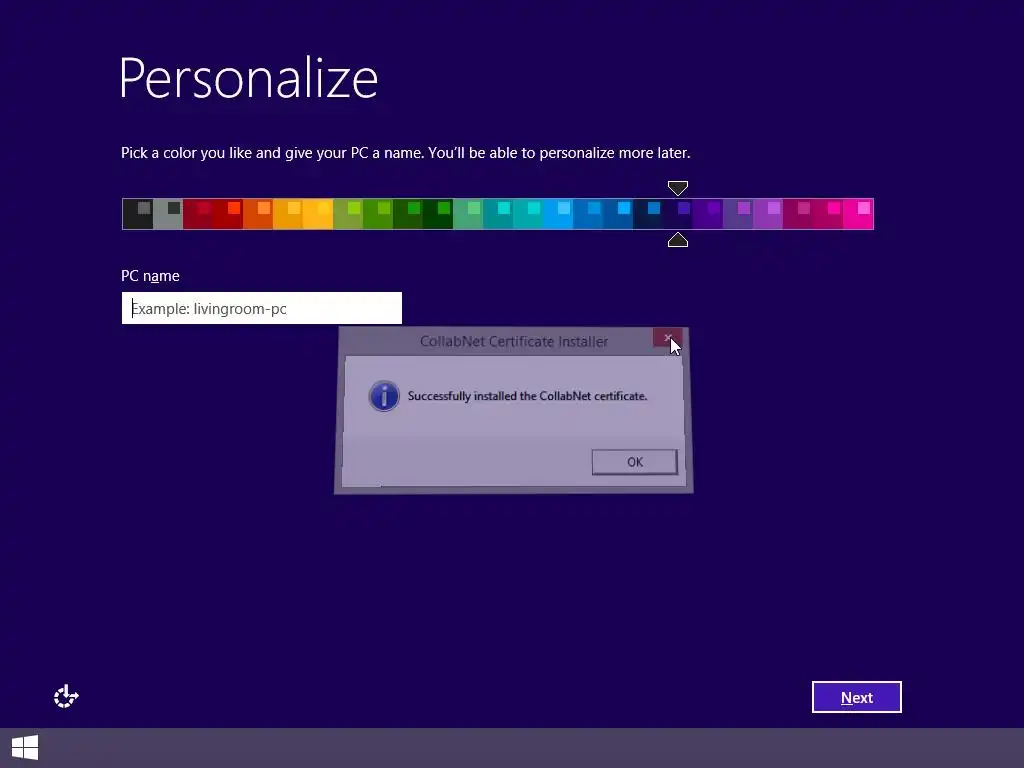1024x768 pixels.
Task: Click the 'PC name' label
Action: [150, 276]
